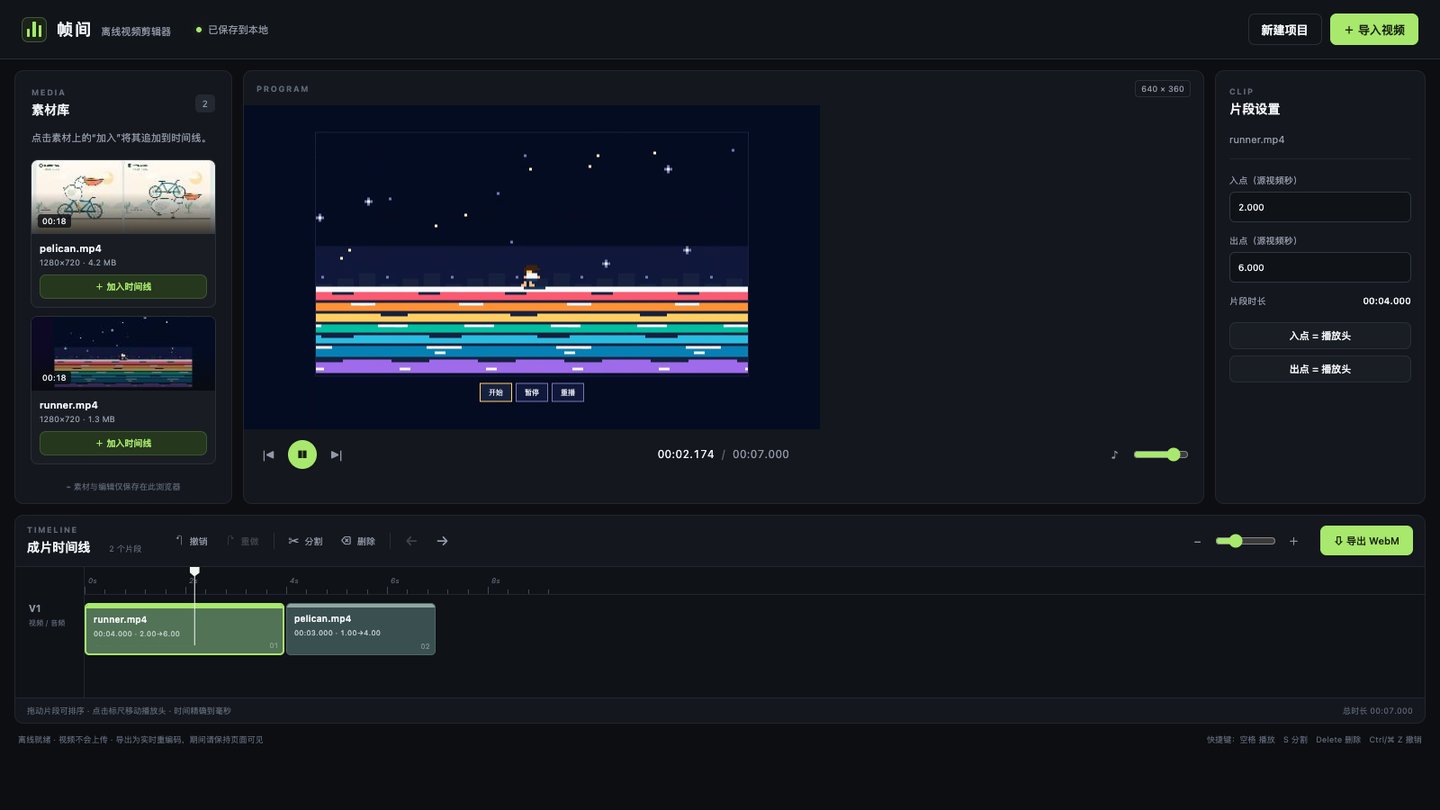Move playhead to the 6s ruler mark
1440x810 pixels.
(395, 581)
